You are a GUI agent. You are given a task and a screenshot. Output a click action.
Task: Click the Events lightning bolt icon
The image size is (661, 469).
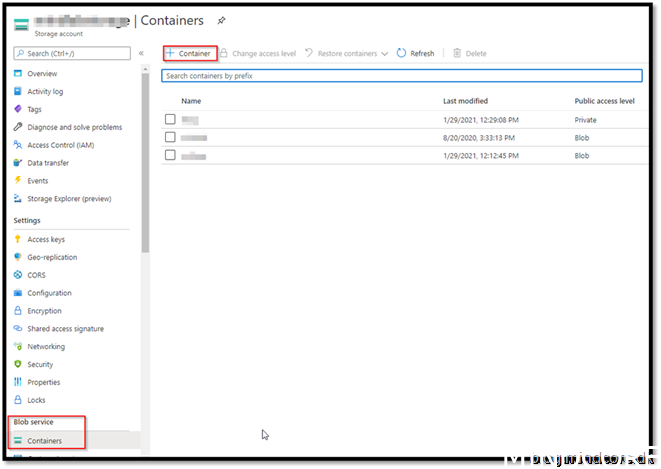[x=17, y=181]
